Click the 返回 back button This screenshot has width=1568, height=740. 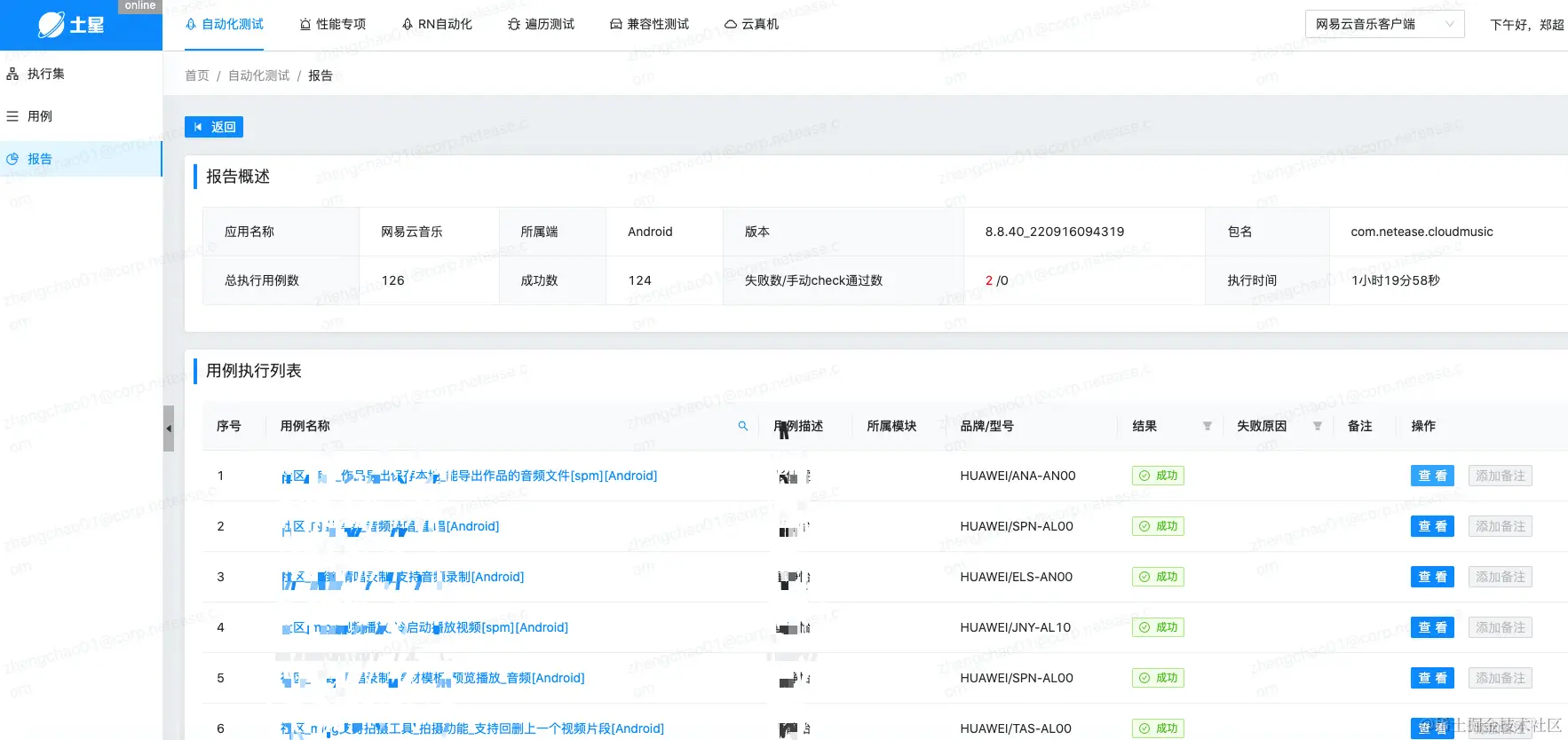tap(214, 127)
